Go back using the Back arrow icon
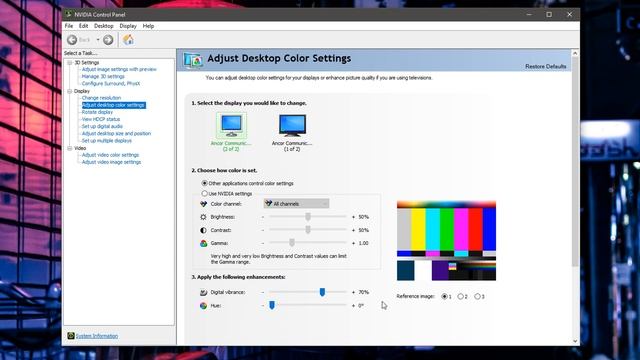 pyautogui.click(x=72, y=40)
